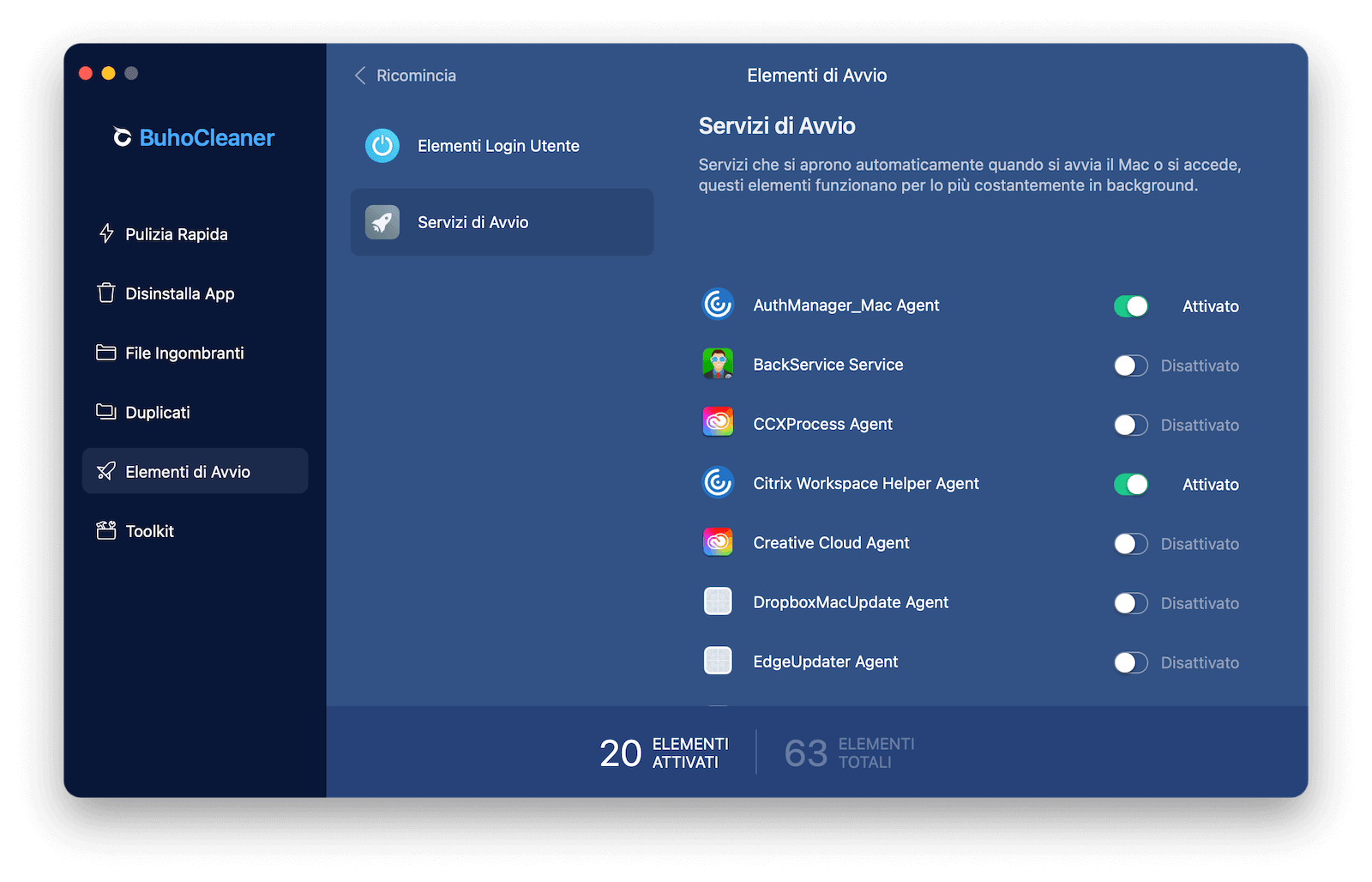Click the 20 Elementi Attivati counter

click(x=664, y=752)
